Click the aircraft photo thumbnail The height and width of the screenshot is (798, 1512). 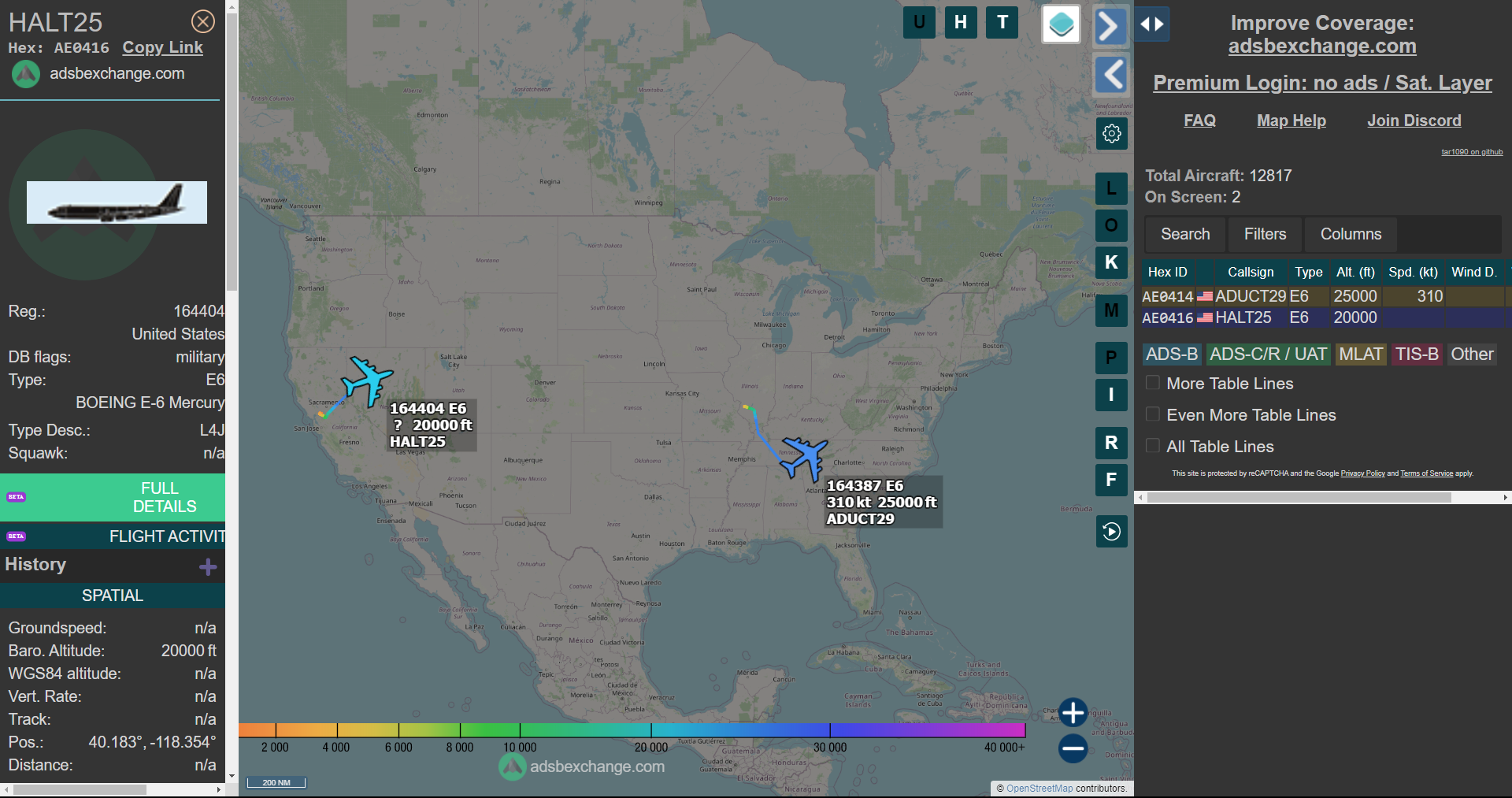pos(117,202)
